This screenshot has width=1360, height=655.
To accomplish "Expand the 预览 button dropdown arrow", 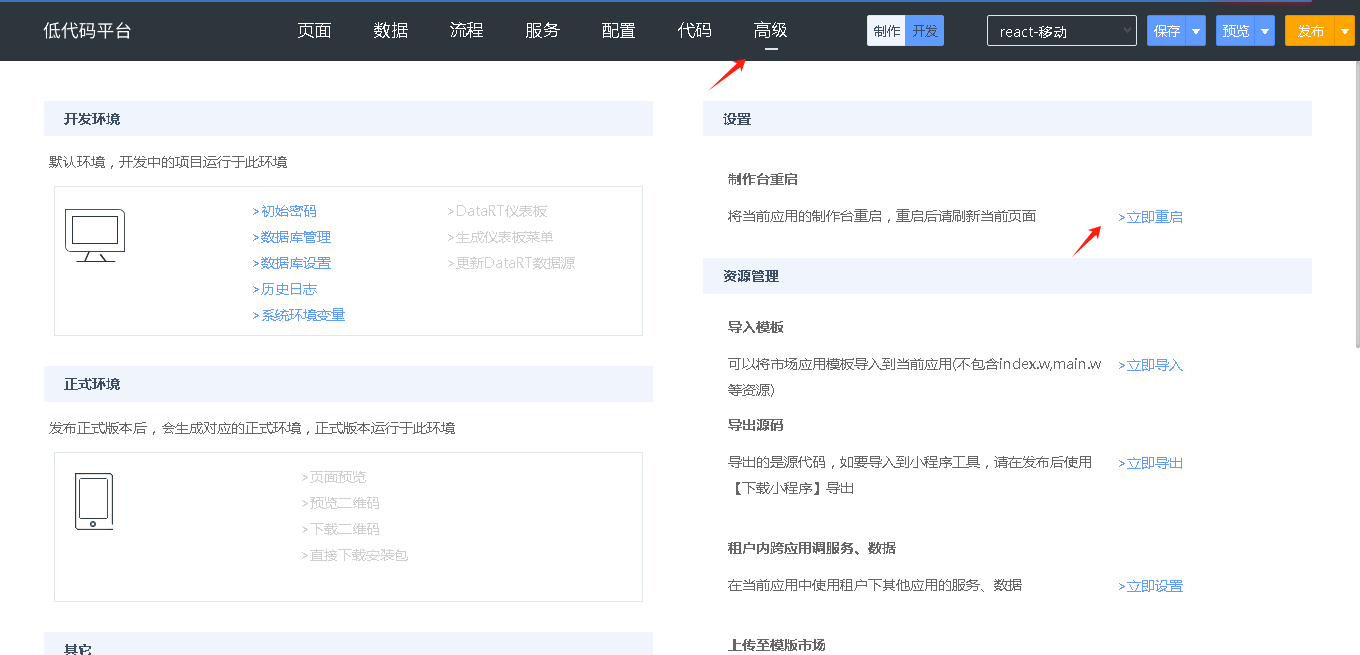I will (x=1265, y=31).
